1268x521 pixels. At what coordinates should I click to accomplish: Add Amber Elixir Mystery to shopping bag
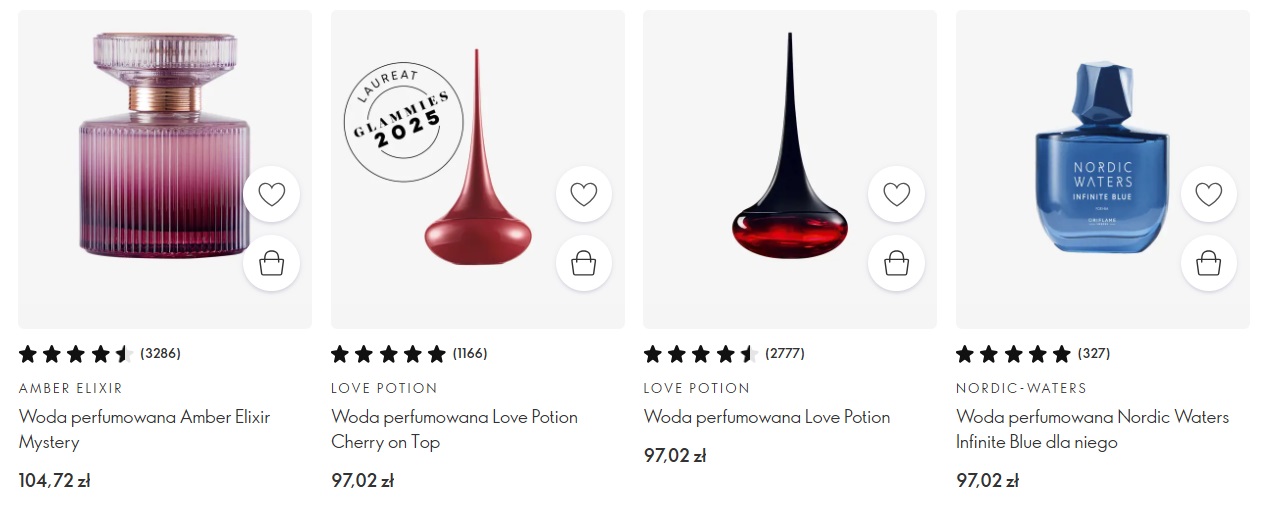pyautogui.click(x=271, y=263)
